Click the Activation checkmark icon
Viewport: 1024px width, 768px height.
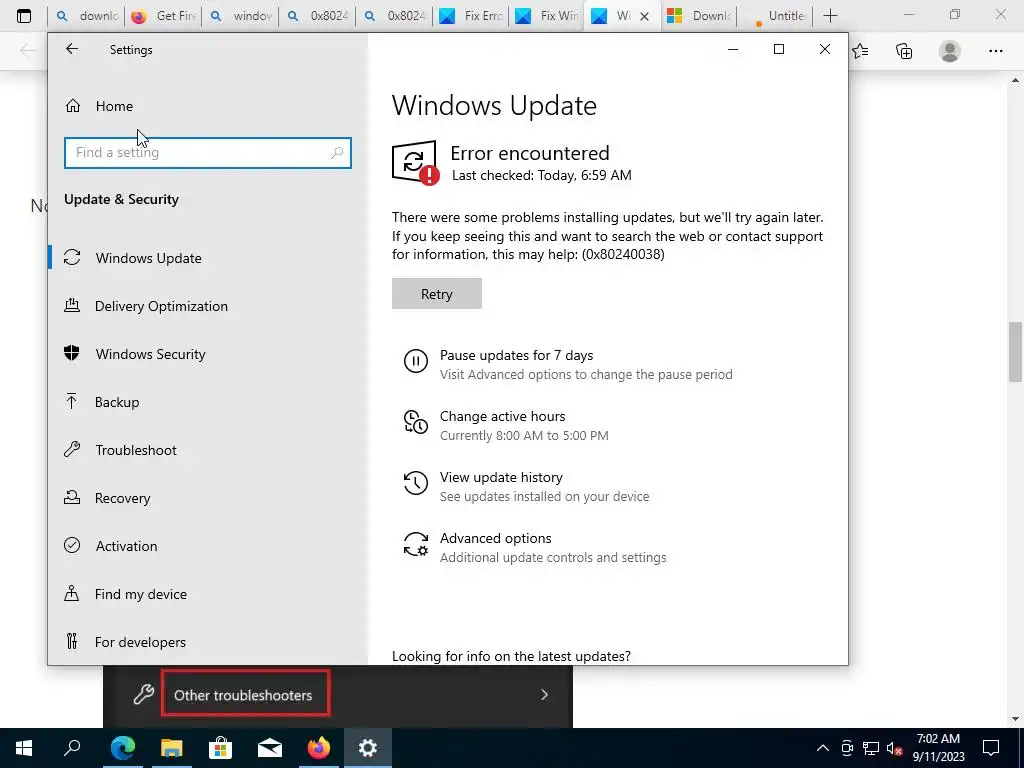pyautogui.click(x=72, y=545)
